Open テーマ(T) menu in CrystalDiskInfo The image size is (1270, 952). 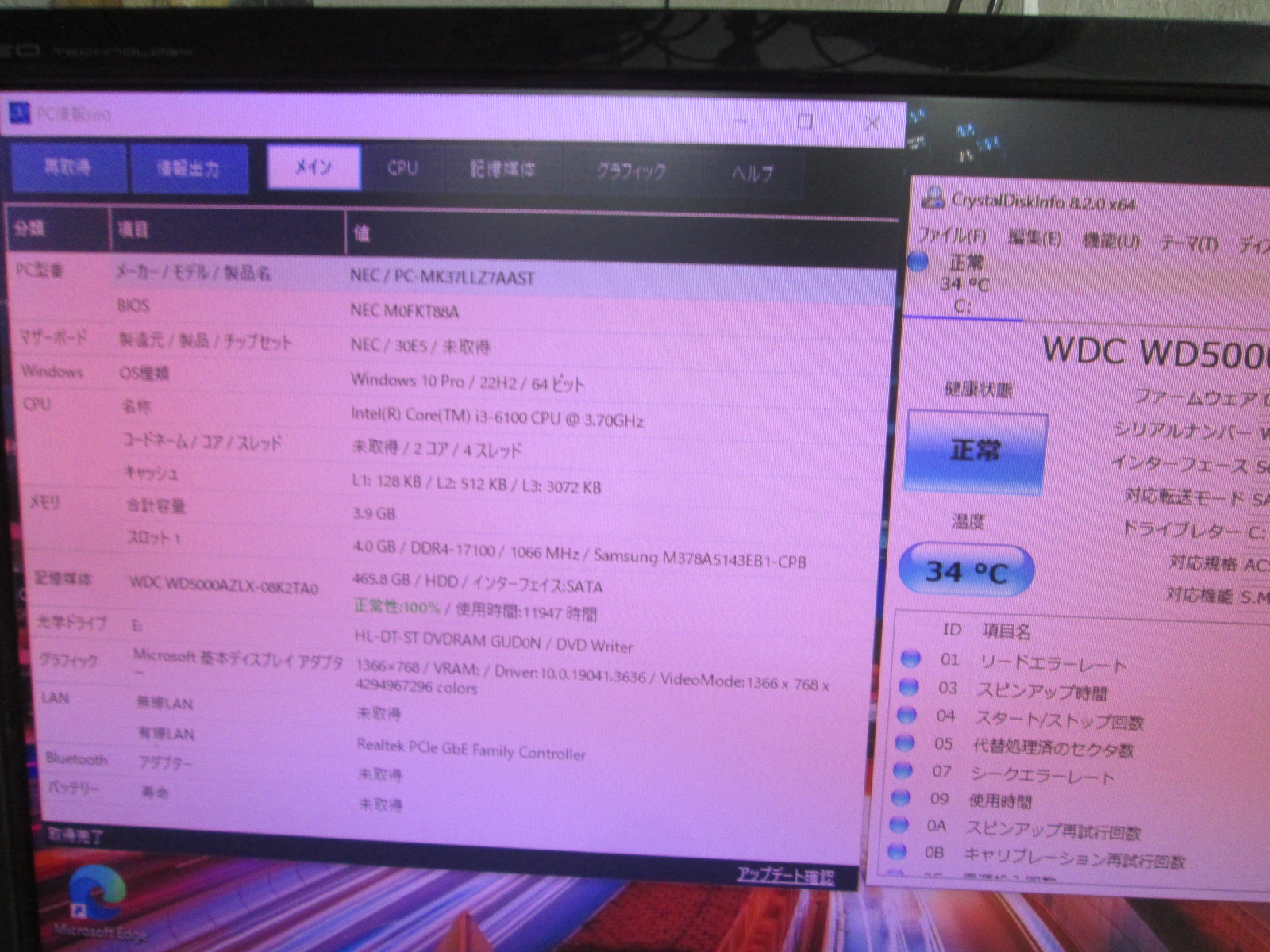[x=1189, y=243]
